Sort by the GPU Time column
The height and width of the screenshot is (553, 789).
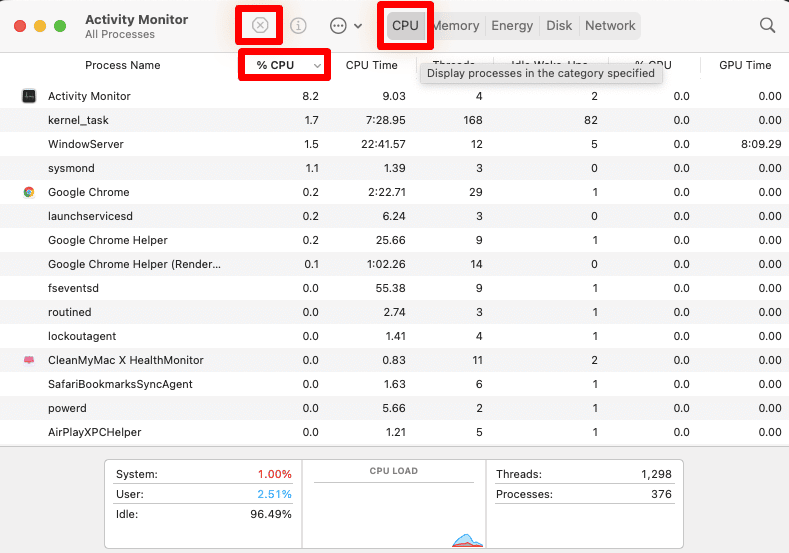745,65
